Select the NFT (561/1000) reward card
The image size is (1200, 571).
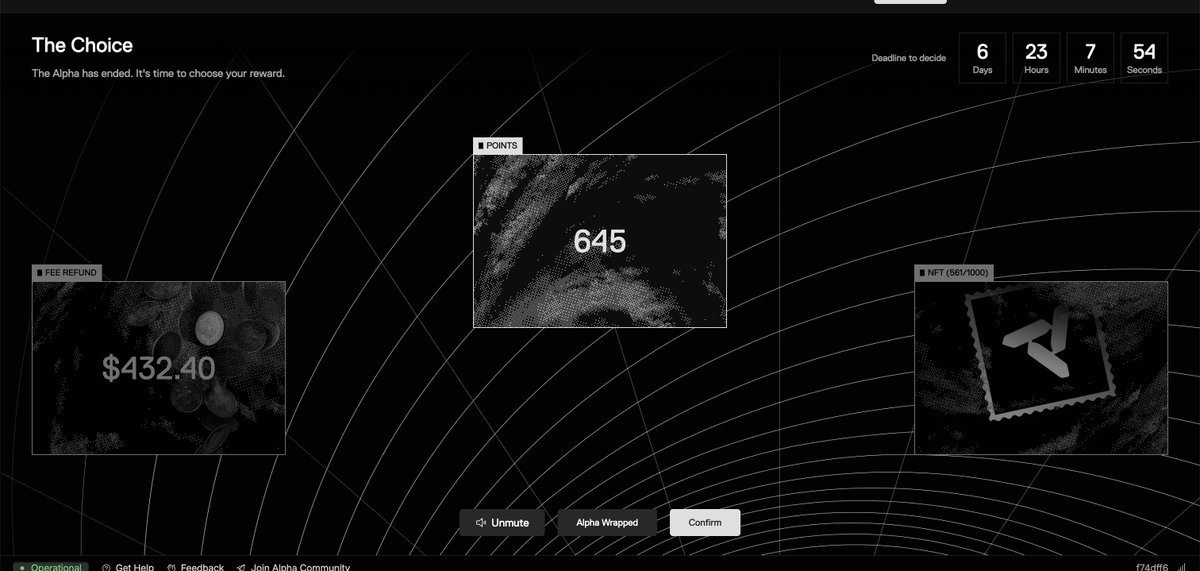pos(1041,367)
